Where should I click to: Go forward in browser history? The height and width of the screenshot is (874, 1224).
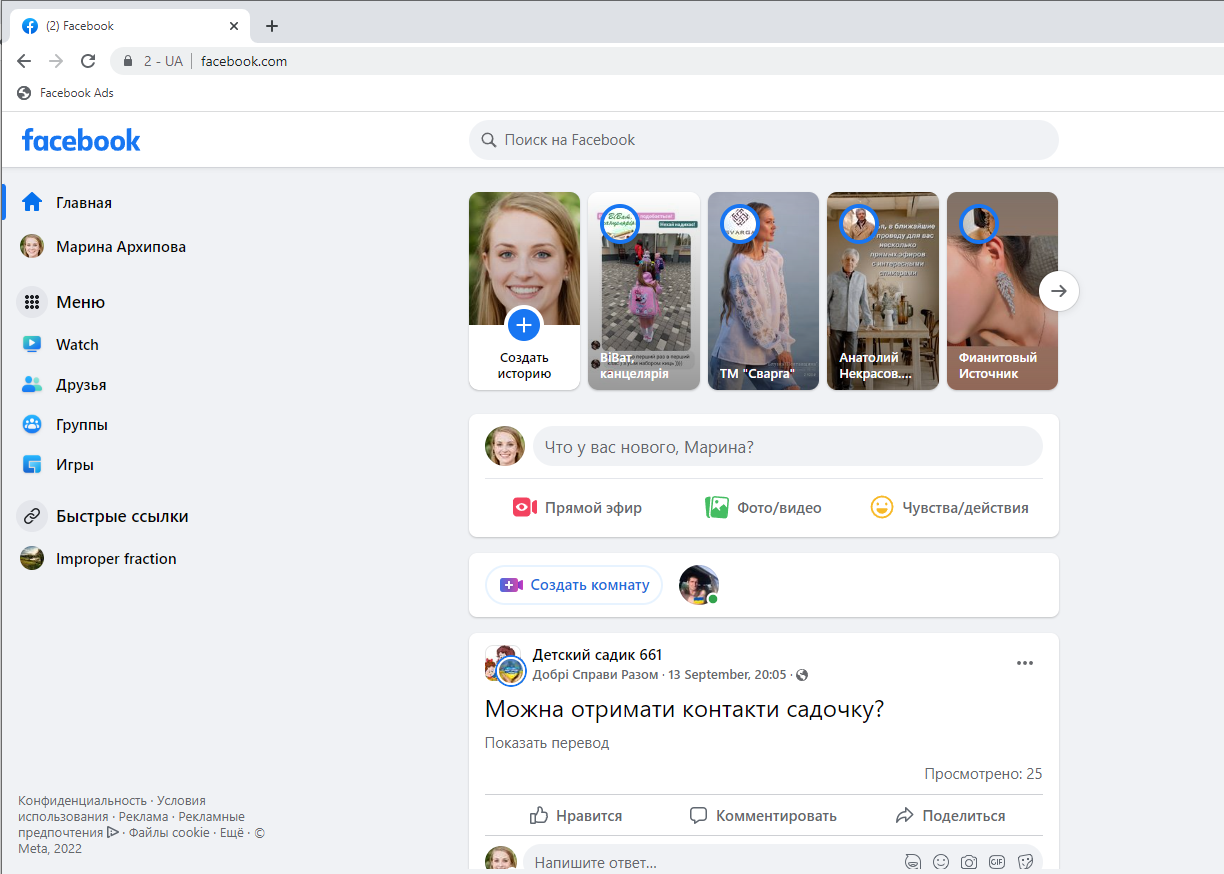(x=56, y=61)
